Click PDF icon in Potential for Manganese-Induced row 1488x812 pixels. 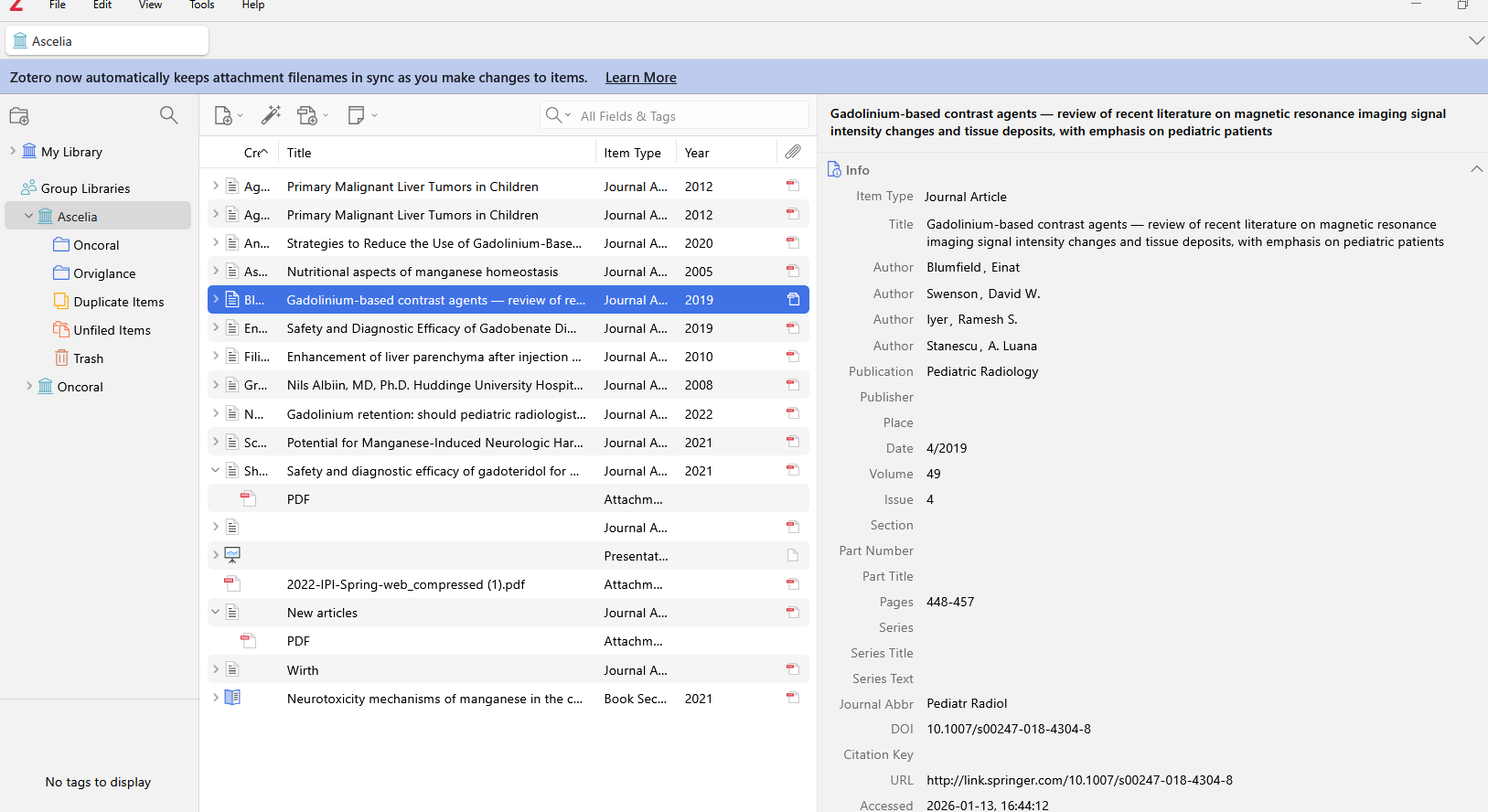point(793,443)
